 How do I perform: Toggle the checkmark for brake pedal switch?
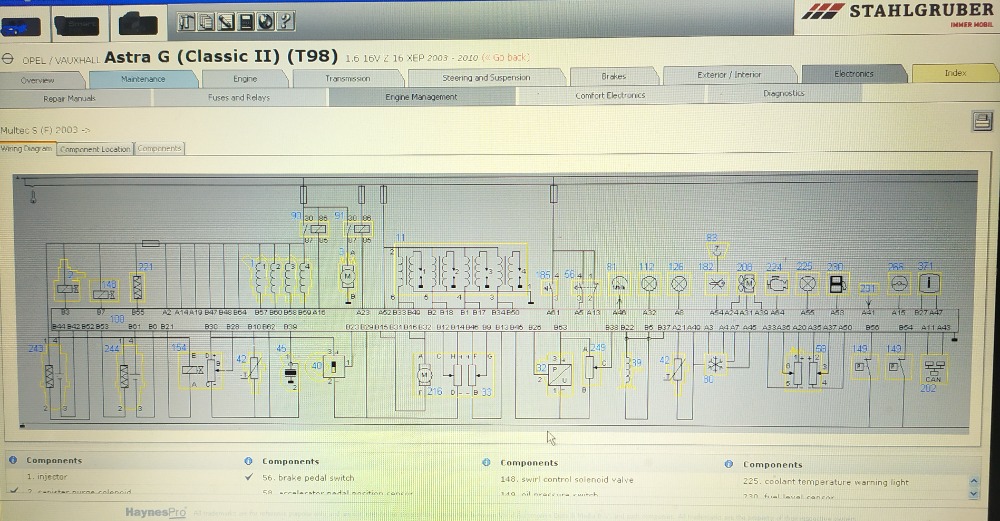click(x=250, y=478)
